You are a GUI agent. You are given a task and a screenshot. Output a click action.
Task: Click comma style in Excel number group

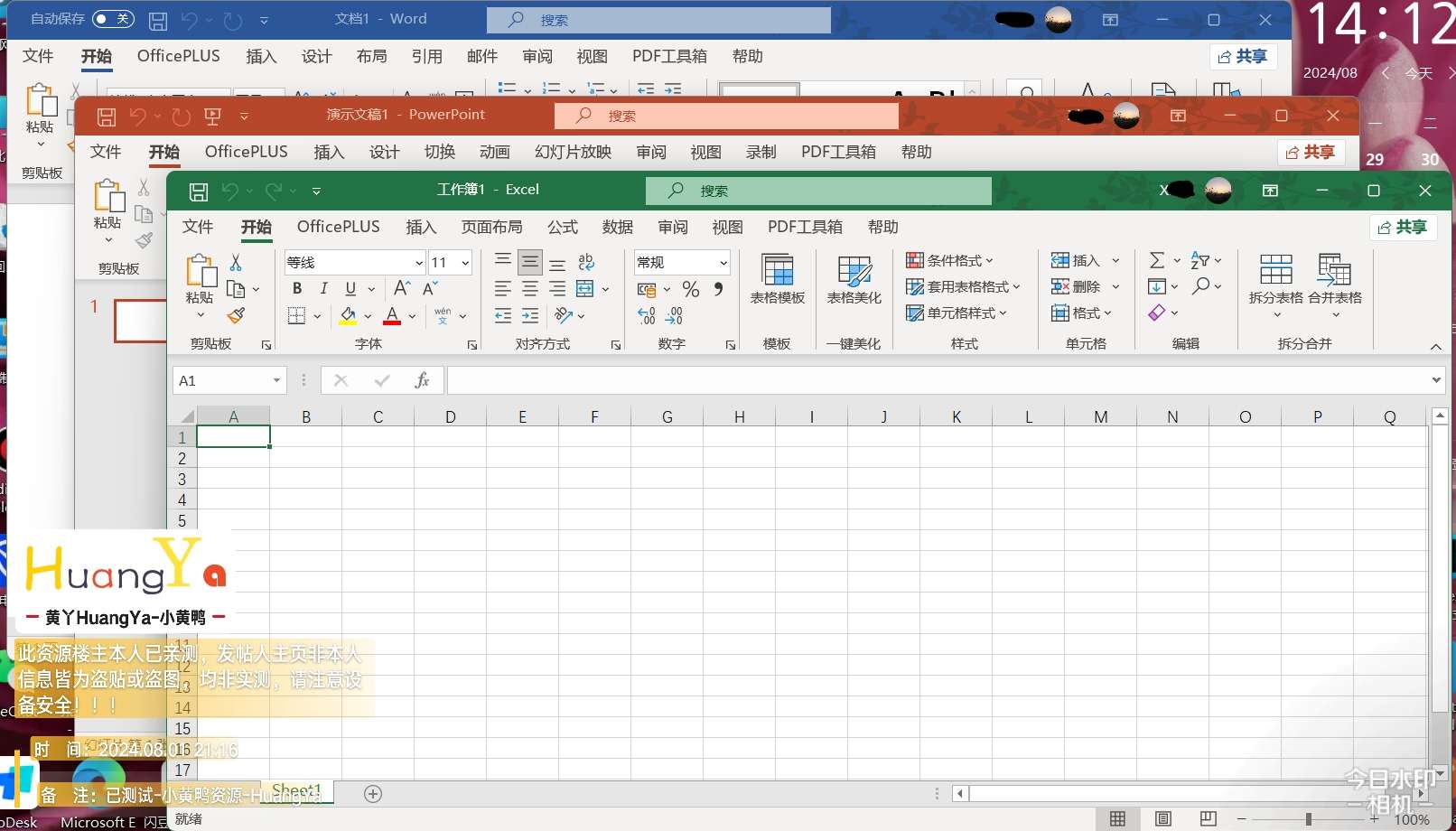coord(719,289)
